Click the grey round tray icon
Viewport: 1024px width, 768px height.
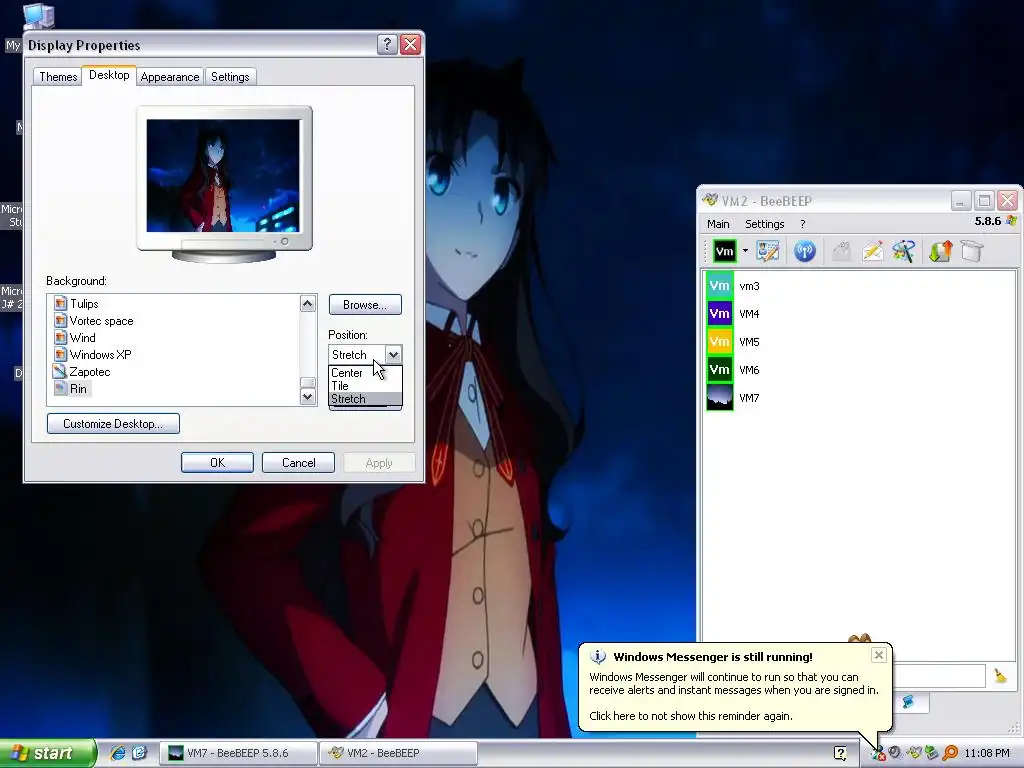[895, 753]
